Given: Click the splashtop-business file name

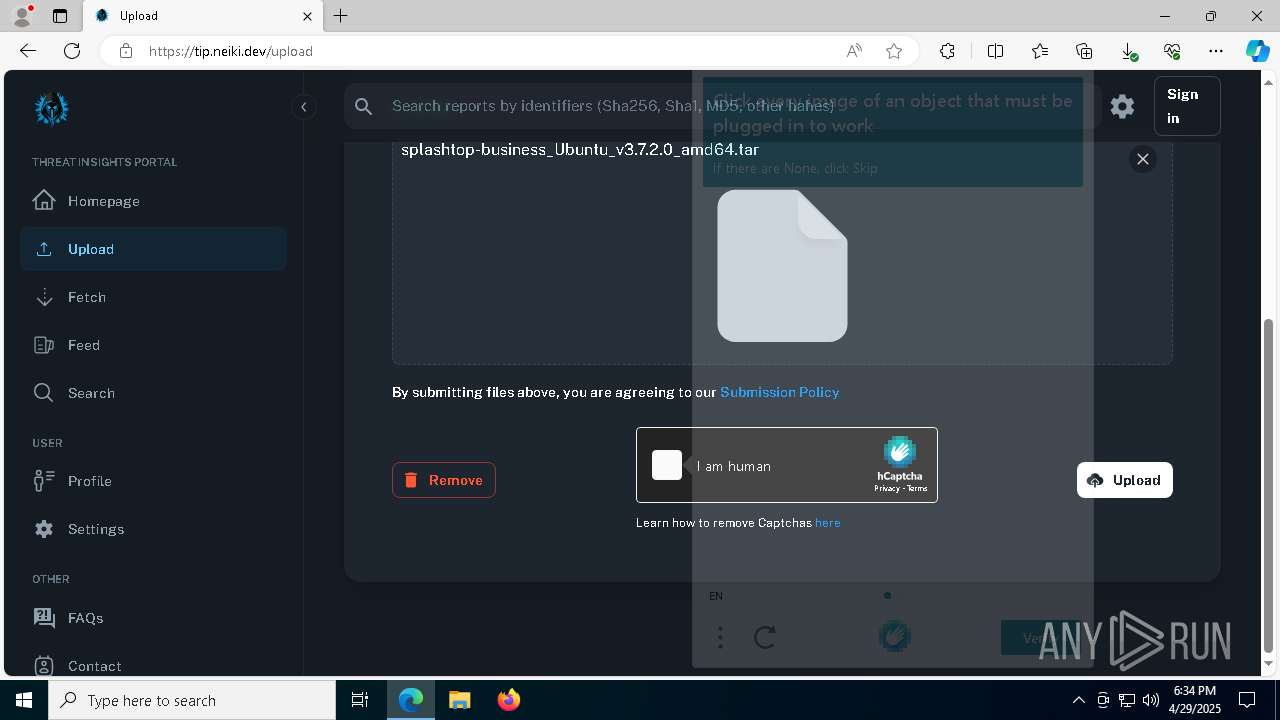Looking at the screenshot, I should pos(580,150).
